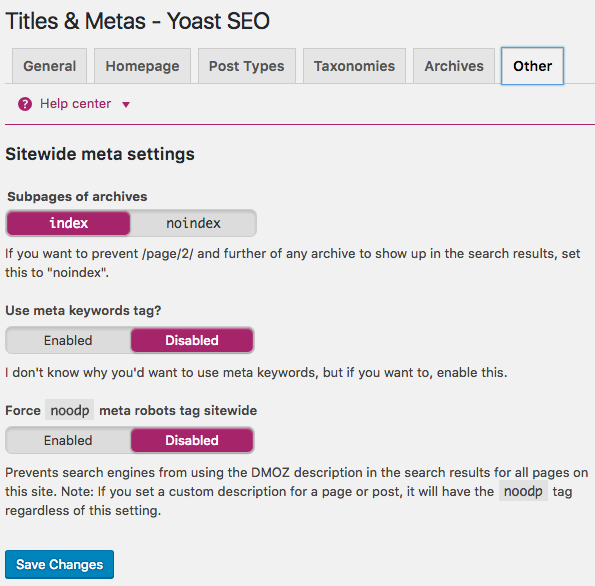The height and width of the screenshot is (586, 595).
Task: Click the noodp code tag in description
Action: (x=523, y=491)
